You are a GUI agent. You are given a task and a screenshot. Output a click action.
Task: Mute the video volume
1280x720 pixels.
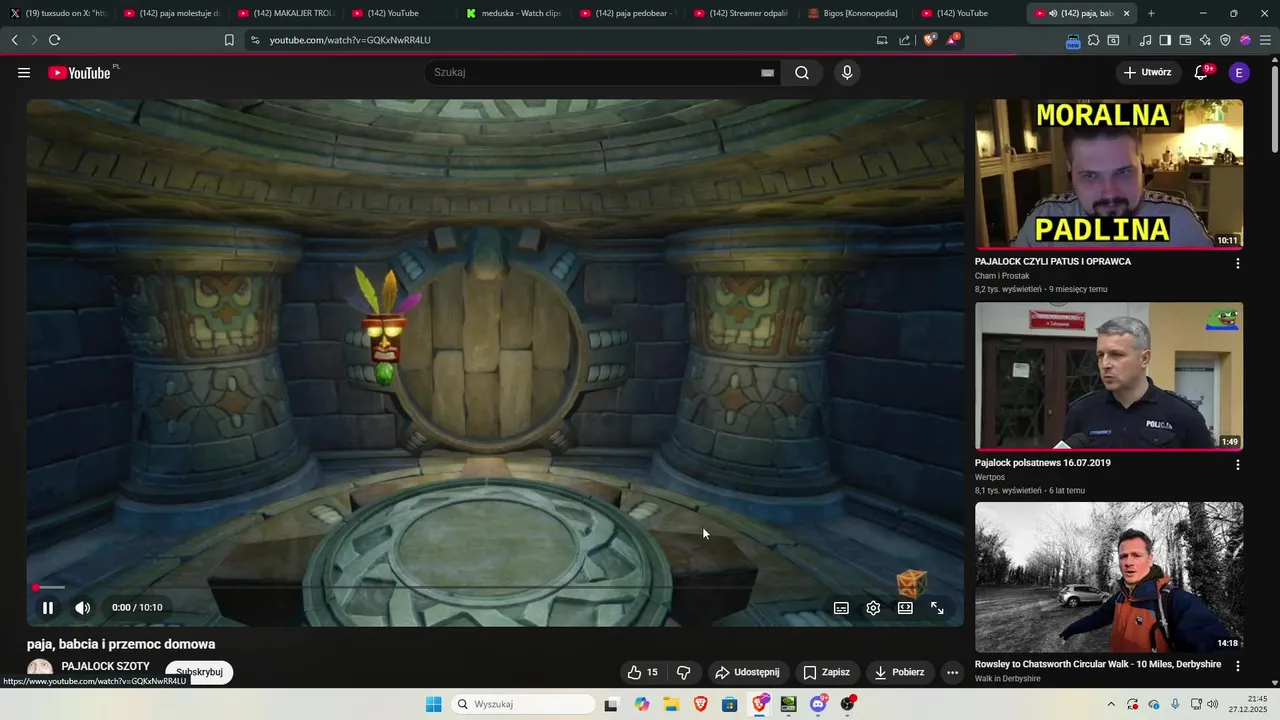tap(82, 607)
